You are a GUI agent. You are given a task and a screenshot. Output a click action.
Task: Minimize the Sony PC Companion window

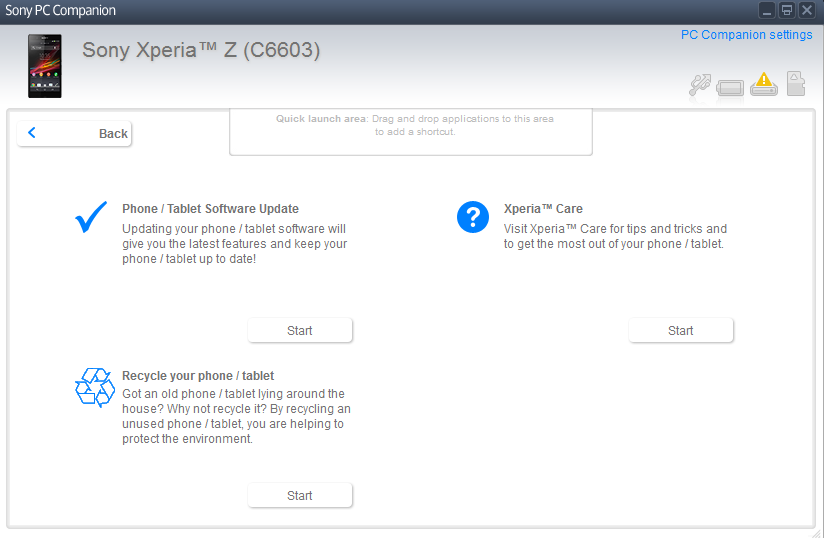click(x=767, y=10)
